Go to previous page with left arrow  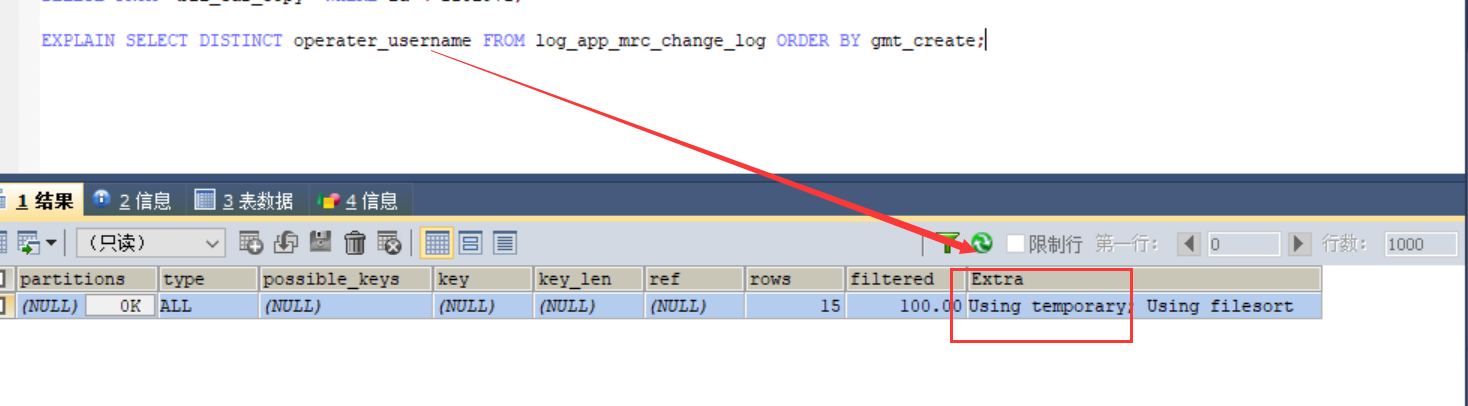[1189, 244]
